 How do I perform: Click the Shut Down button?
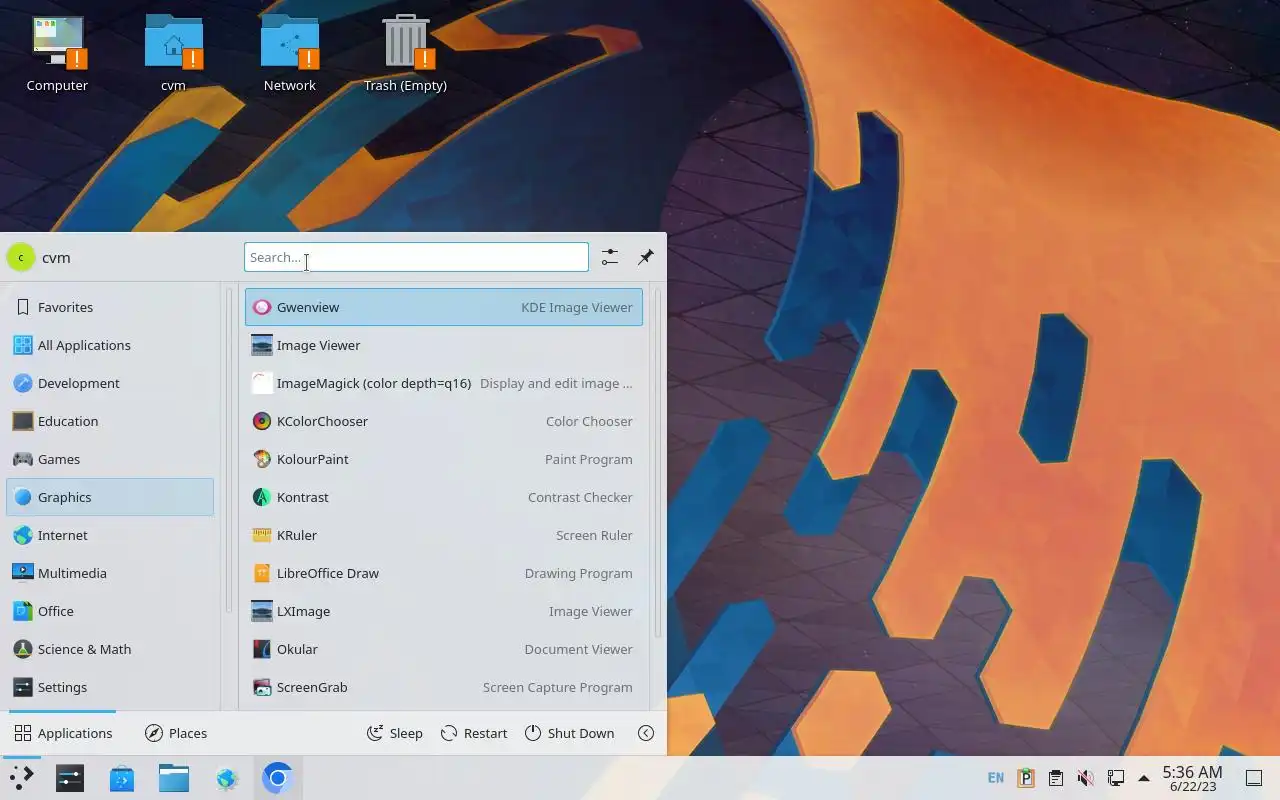tap(569, 733)
